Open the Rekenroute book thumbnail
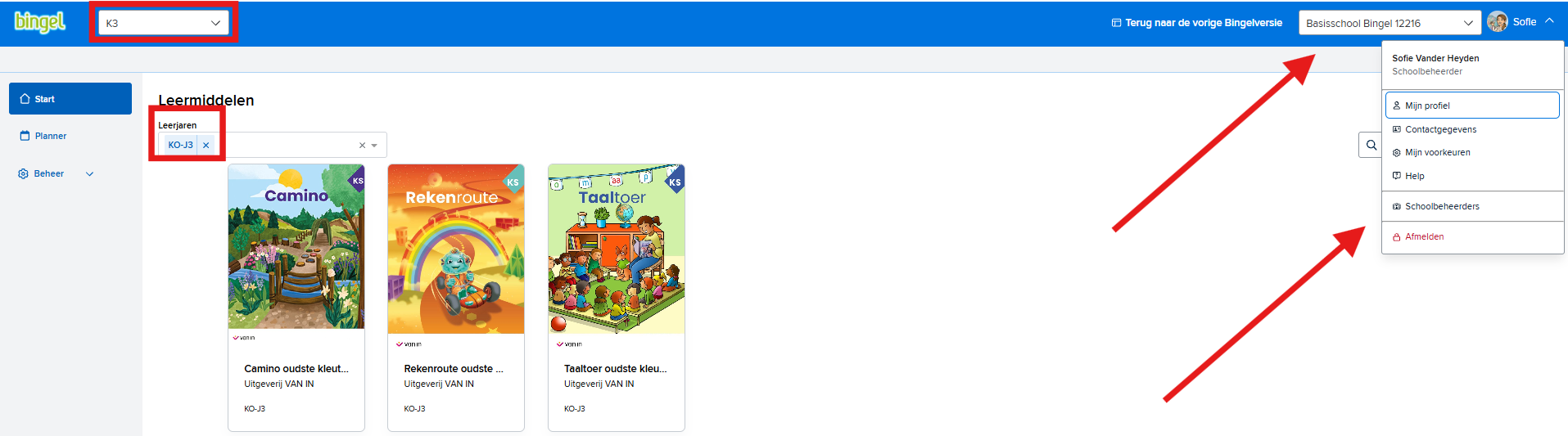Screen dimensions: 1568x436 pyautogui.click(x=456, y=249)
